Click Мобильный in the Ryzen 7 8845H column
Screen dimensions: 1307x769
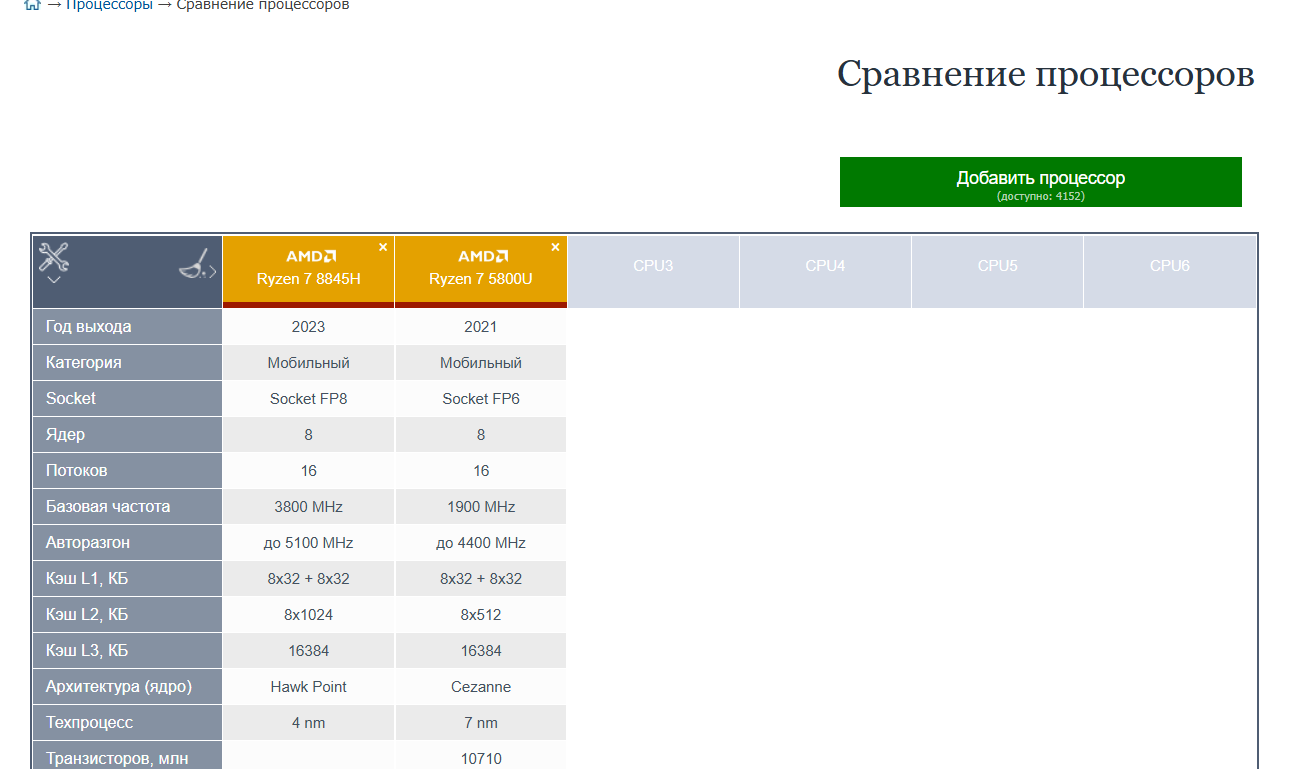pyautogui.click(x=309, y=363)
